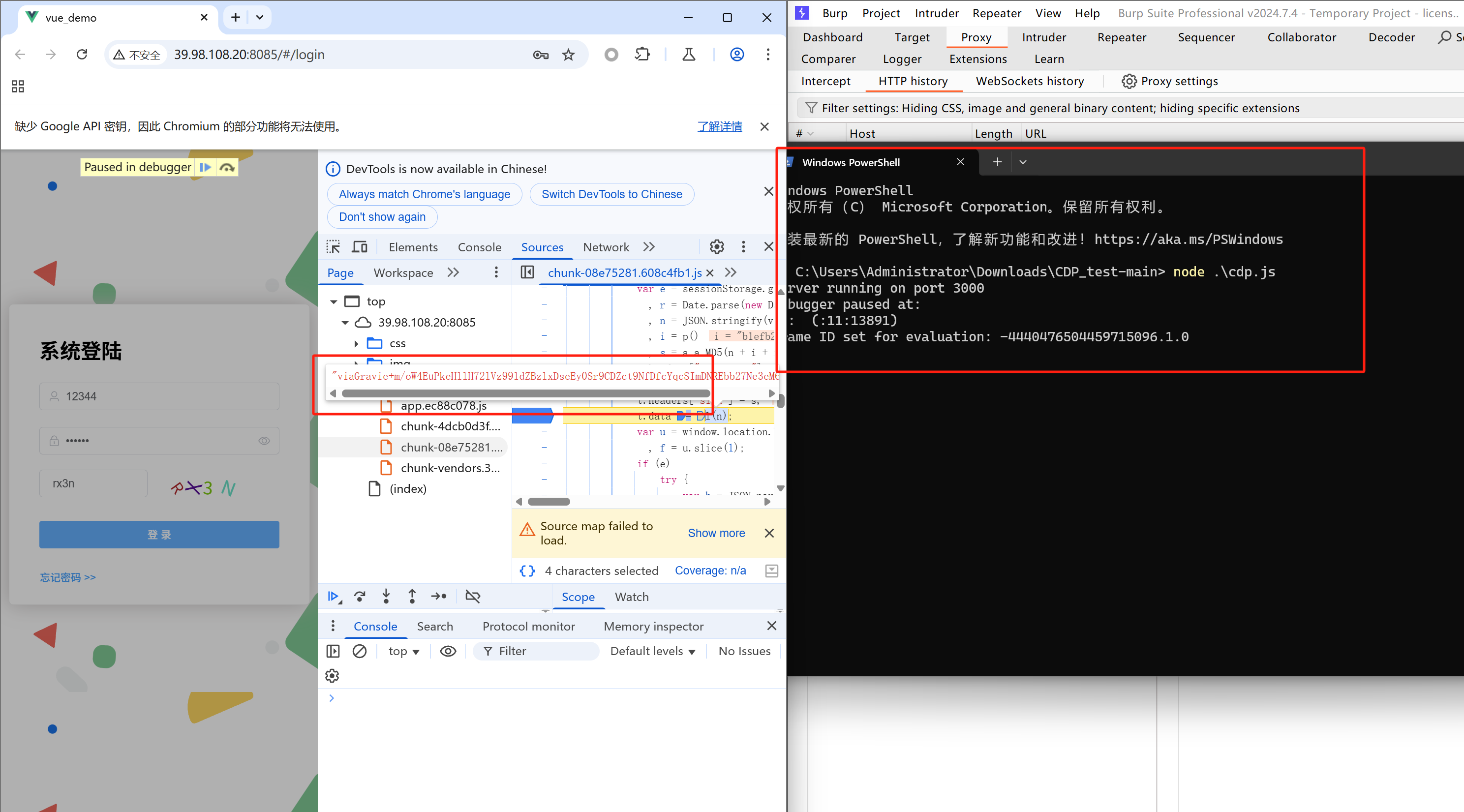The width and height of the screenshot is (1464, 812).
Task: Click the blue 登录 login button
Action: click(x=159, y=535)
